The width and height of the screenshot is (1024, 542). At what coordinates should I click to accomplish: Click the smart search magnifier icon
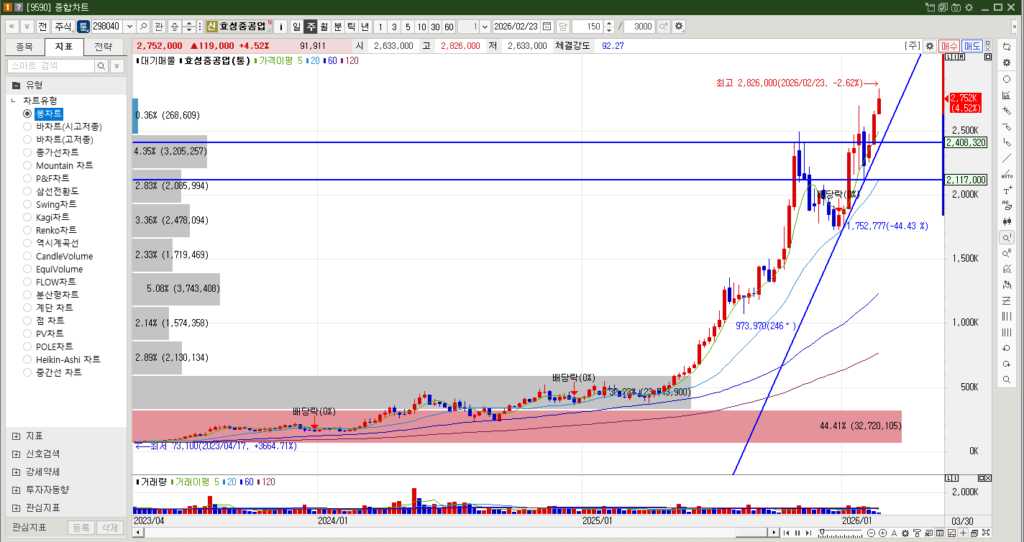click(103, 65)
